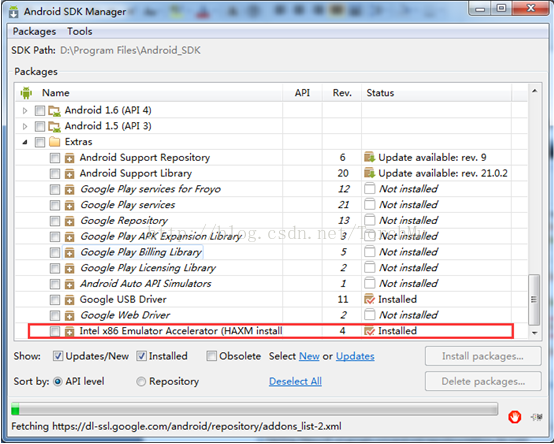
Task: Toggle the Updates/New filter checkbox
Action: click(x=58, y=356)
